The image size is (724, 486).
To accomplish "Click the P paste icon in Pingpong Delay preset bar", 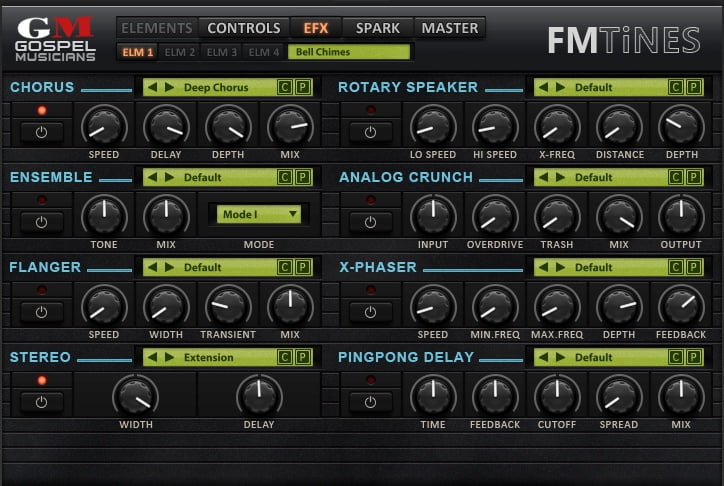I will coord(694,357).
